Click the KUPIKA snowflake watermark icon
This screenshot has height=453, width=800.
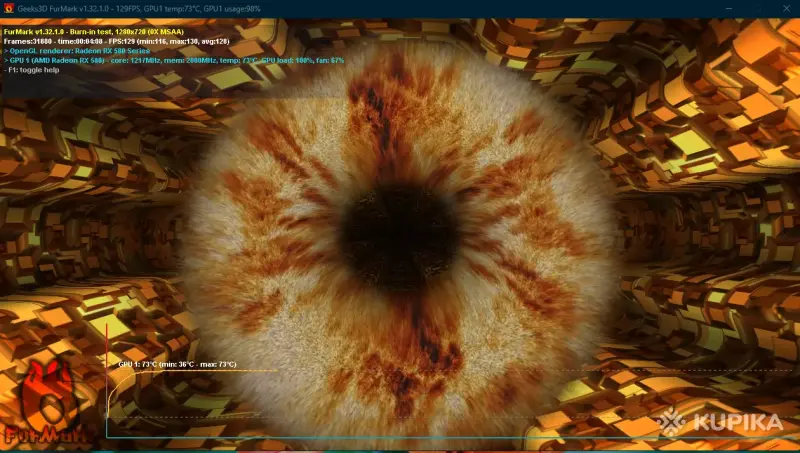click(x=670, y=422)
